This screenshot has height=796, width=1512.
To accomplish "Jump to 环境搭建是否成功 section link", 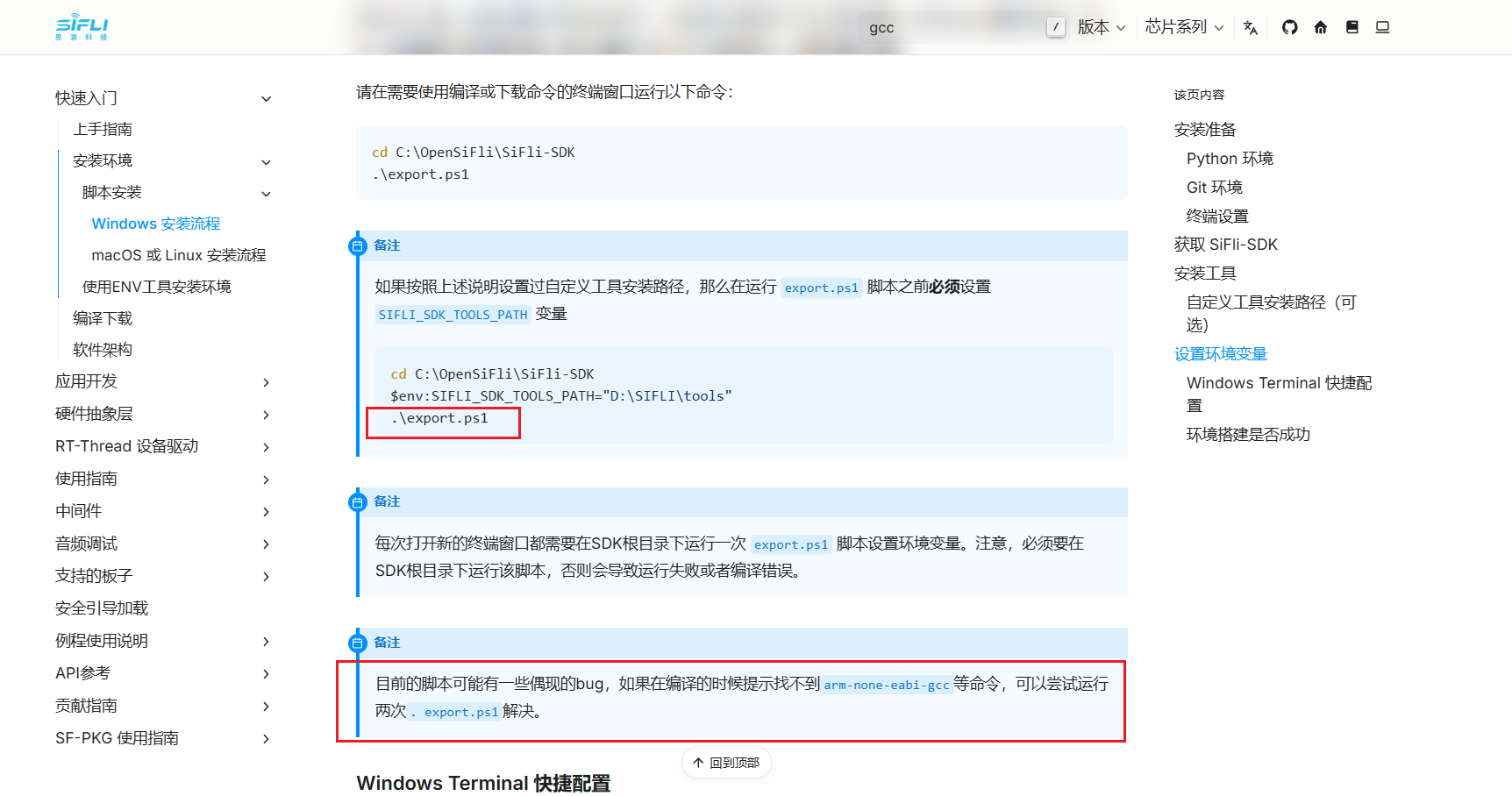I will point(1248,435).
